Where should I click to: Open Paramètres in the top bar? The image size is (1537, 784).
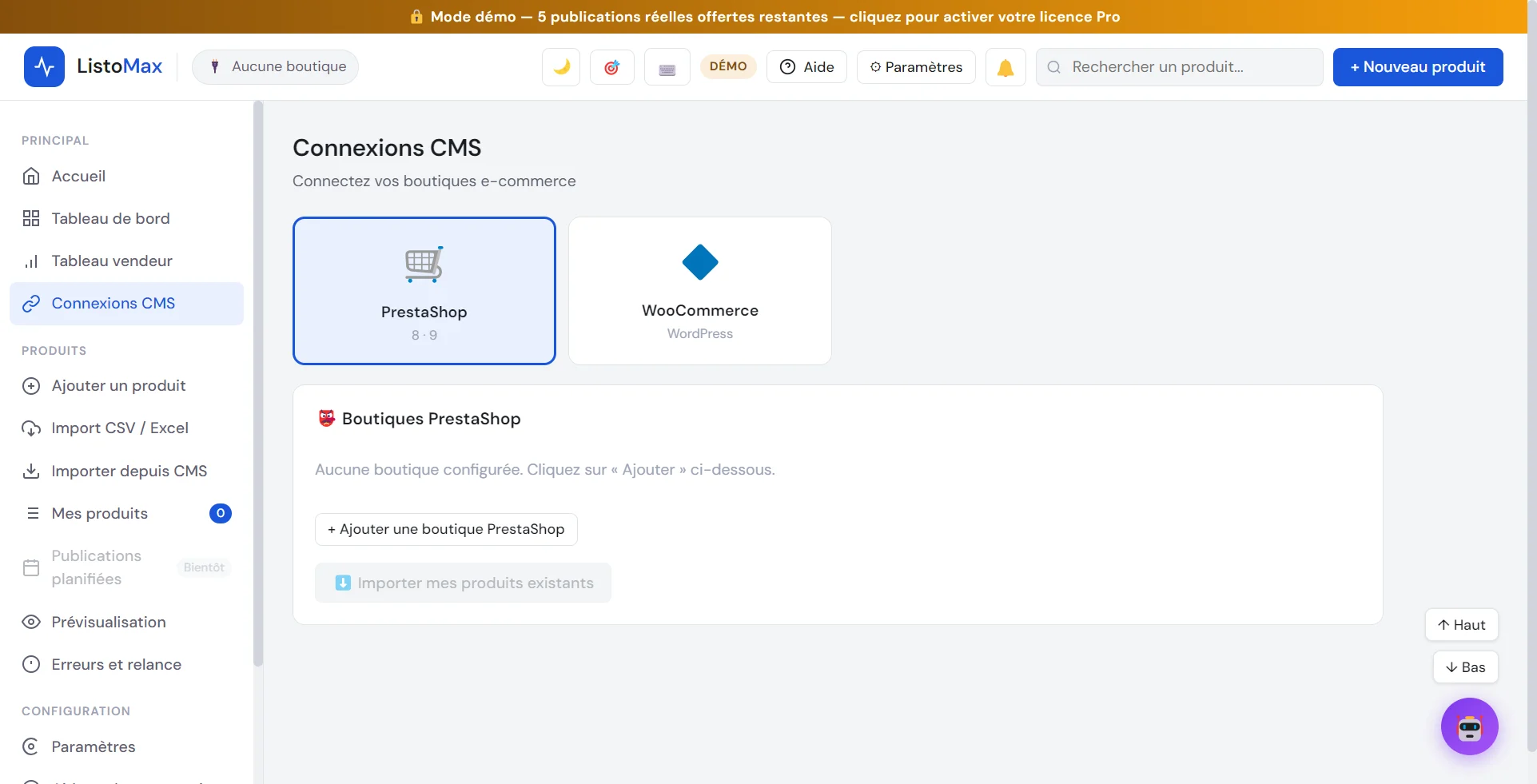coord(916,67)
